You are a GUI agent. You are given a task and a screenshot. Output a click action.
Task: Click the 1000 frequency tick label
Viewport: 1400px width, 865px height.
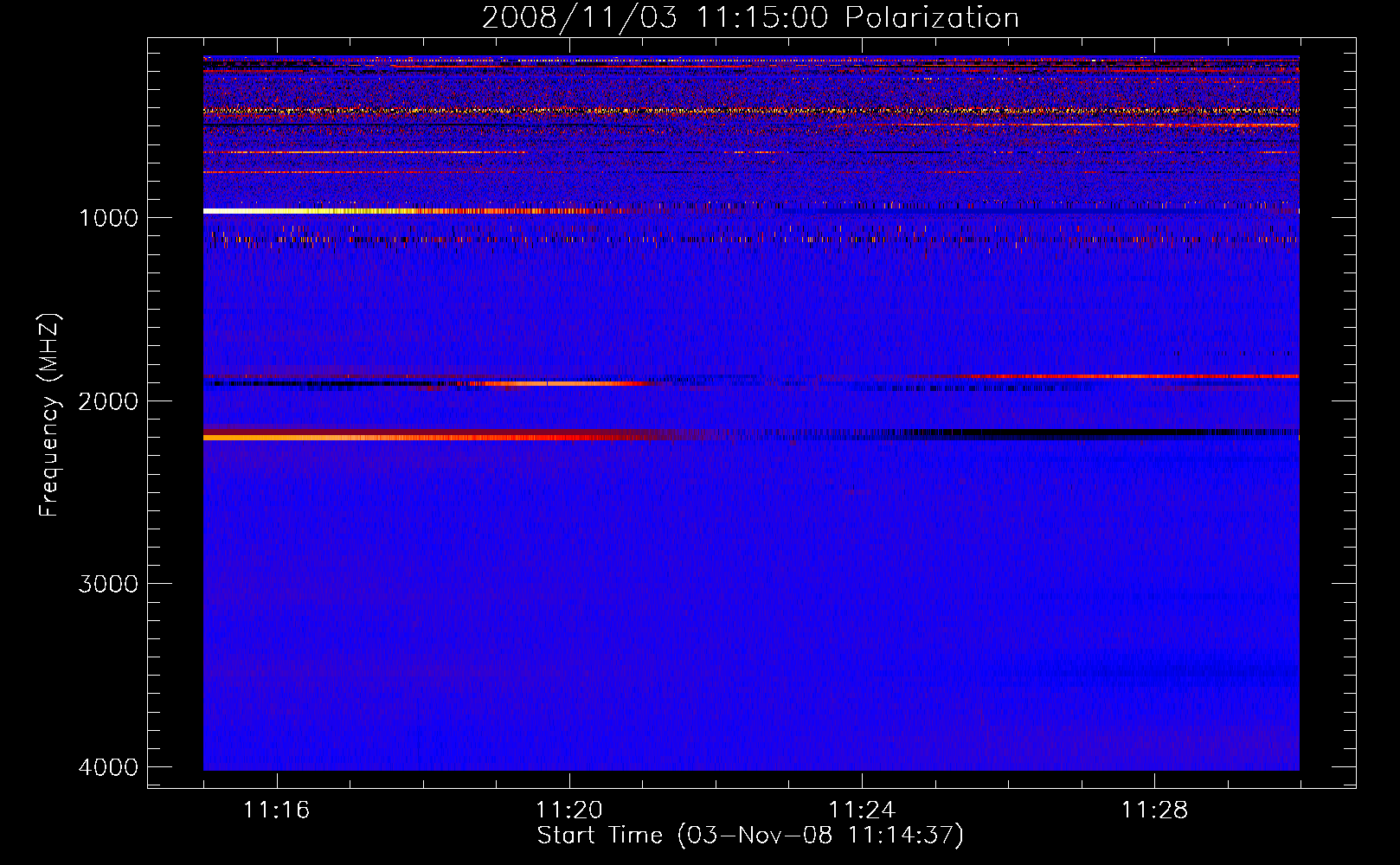(x=109, y=217)
